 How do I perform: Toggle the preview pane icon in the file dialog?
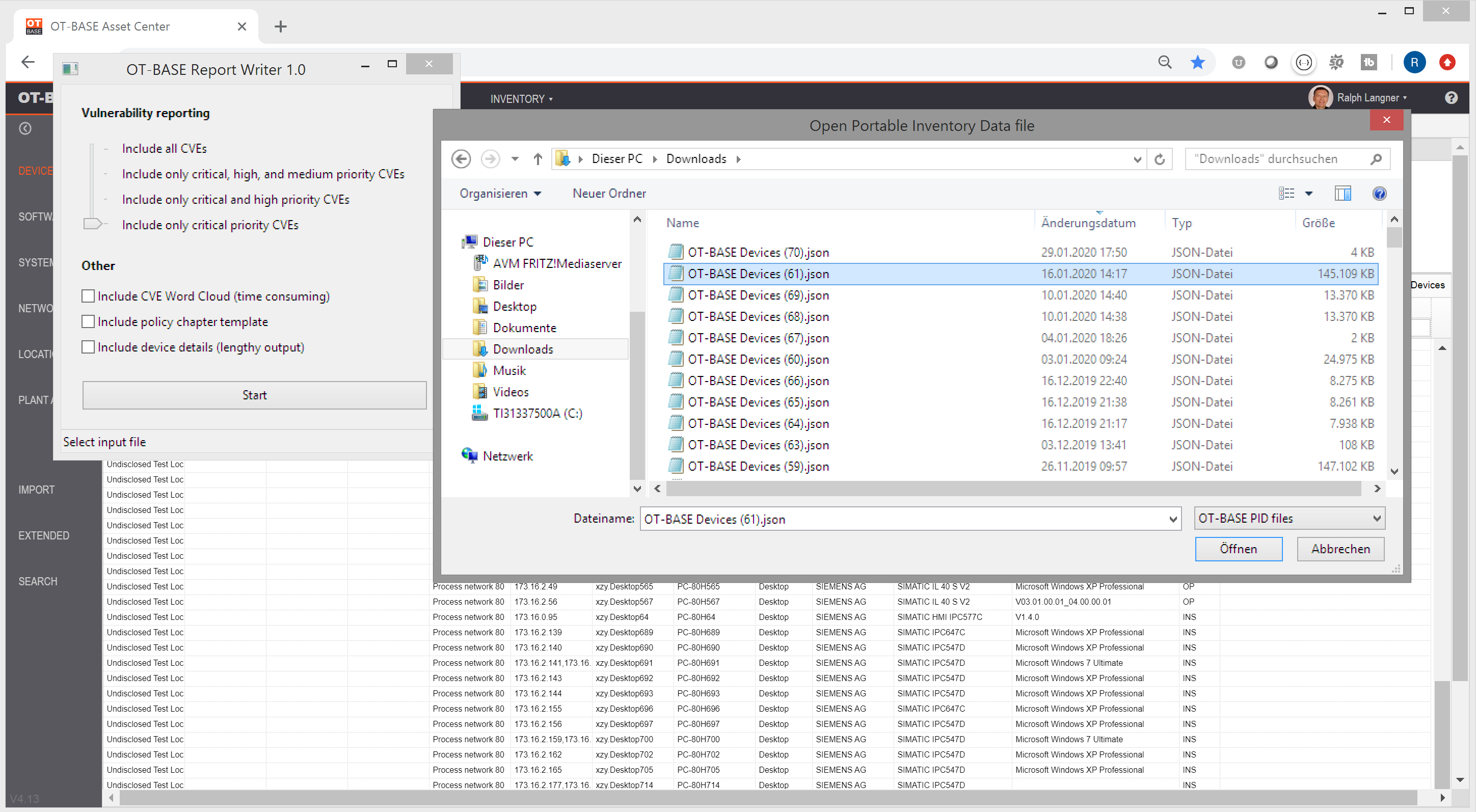click(x=1343, y=193)
